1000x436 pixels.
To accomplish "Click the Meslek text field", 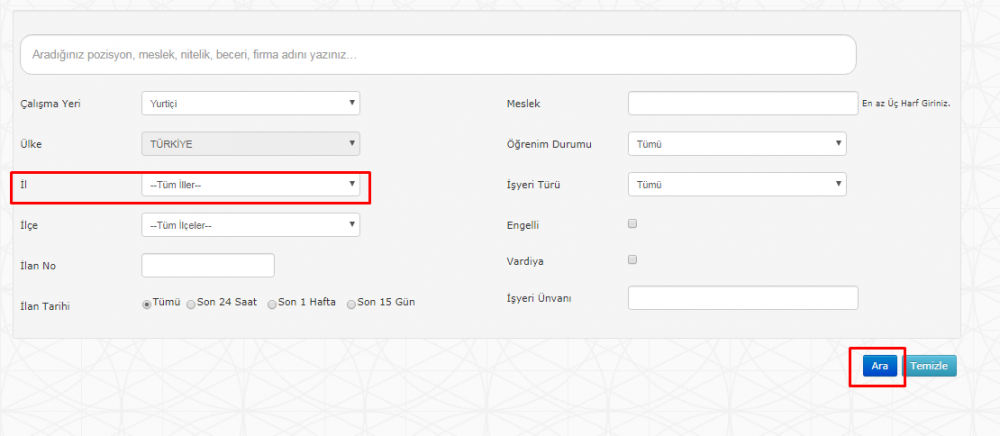I will [x=743, y=103].
